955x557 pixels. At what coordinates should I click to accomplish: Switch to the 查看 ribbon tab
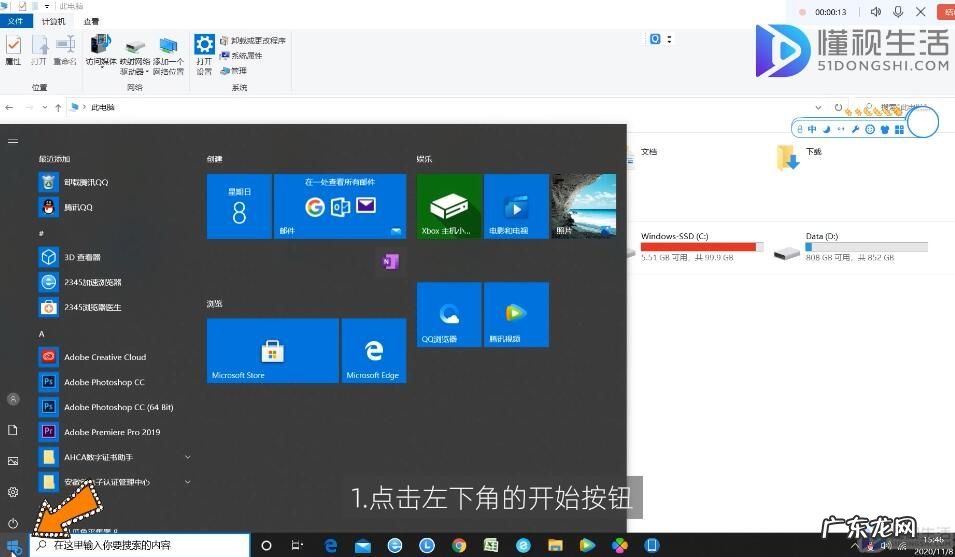point(91,21)
